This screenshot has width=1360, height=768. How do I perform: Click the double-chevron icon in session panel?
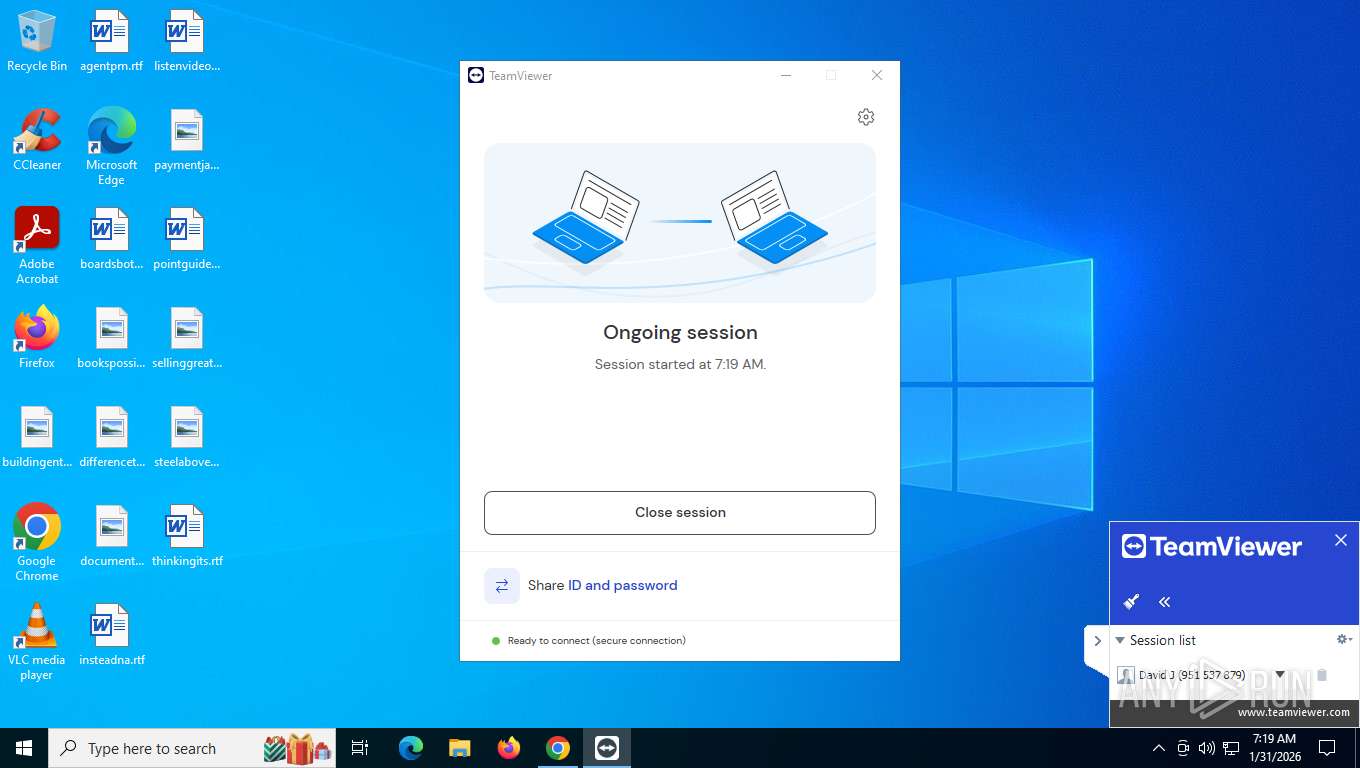pos(1164,602)
